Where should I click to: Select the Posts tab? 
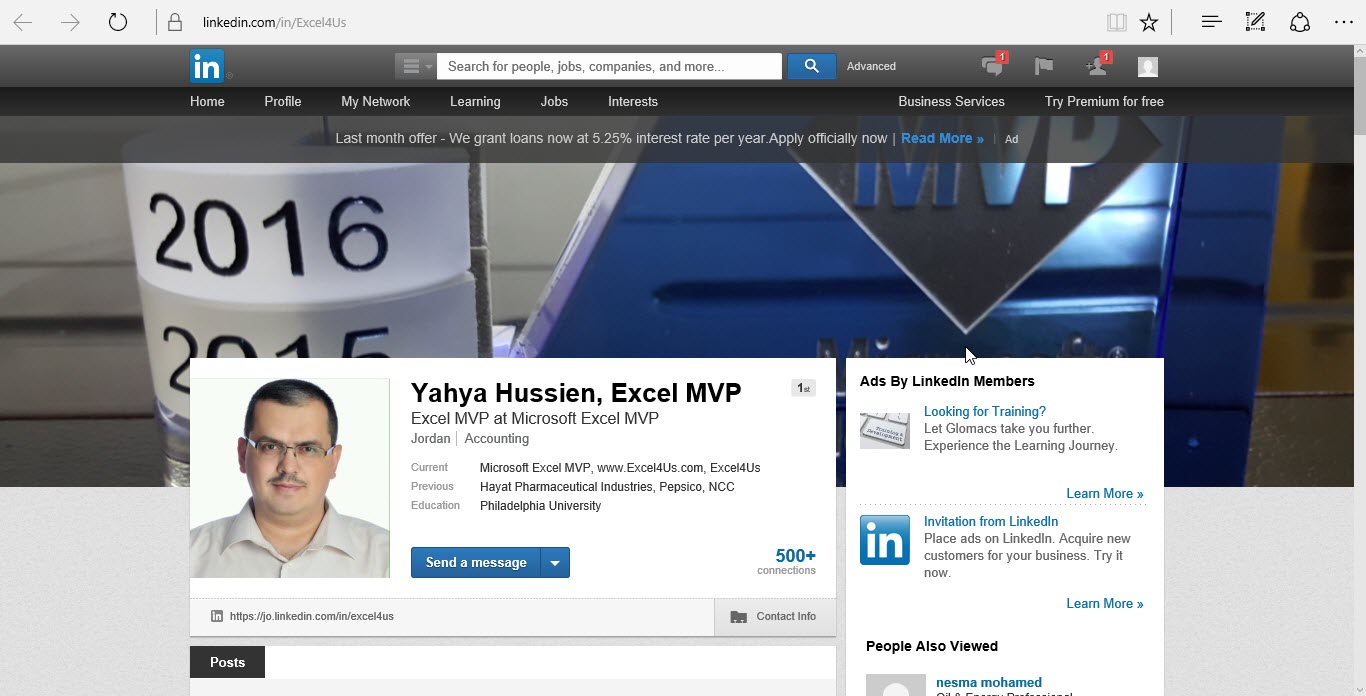click(227, 662)
